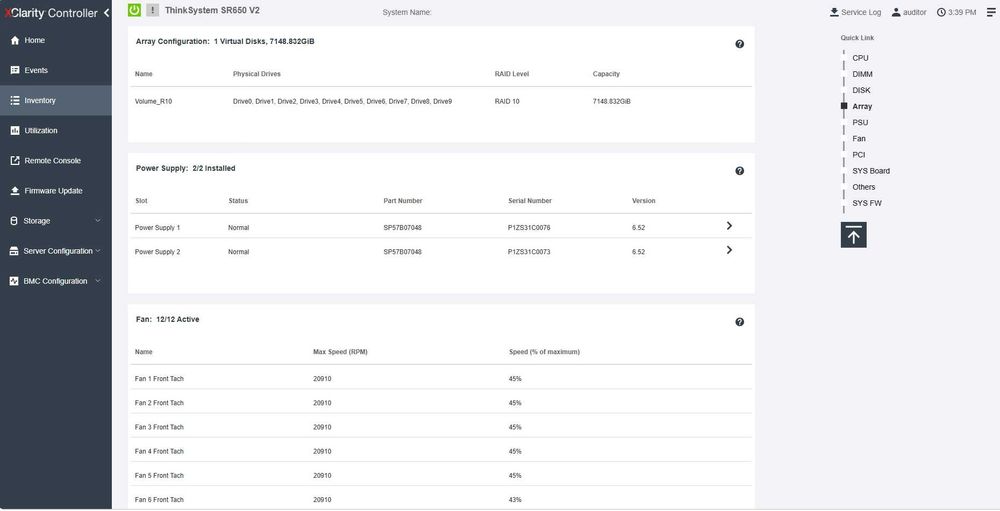Image resolution: width=1000 pixels, height=511 pixels.
Task: Expand the BMC Configuration sidebar menu
Action: pyautogui.click(x=55, y=281)
